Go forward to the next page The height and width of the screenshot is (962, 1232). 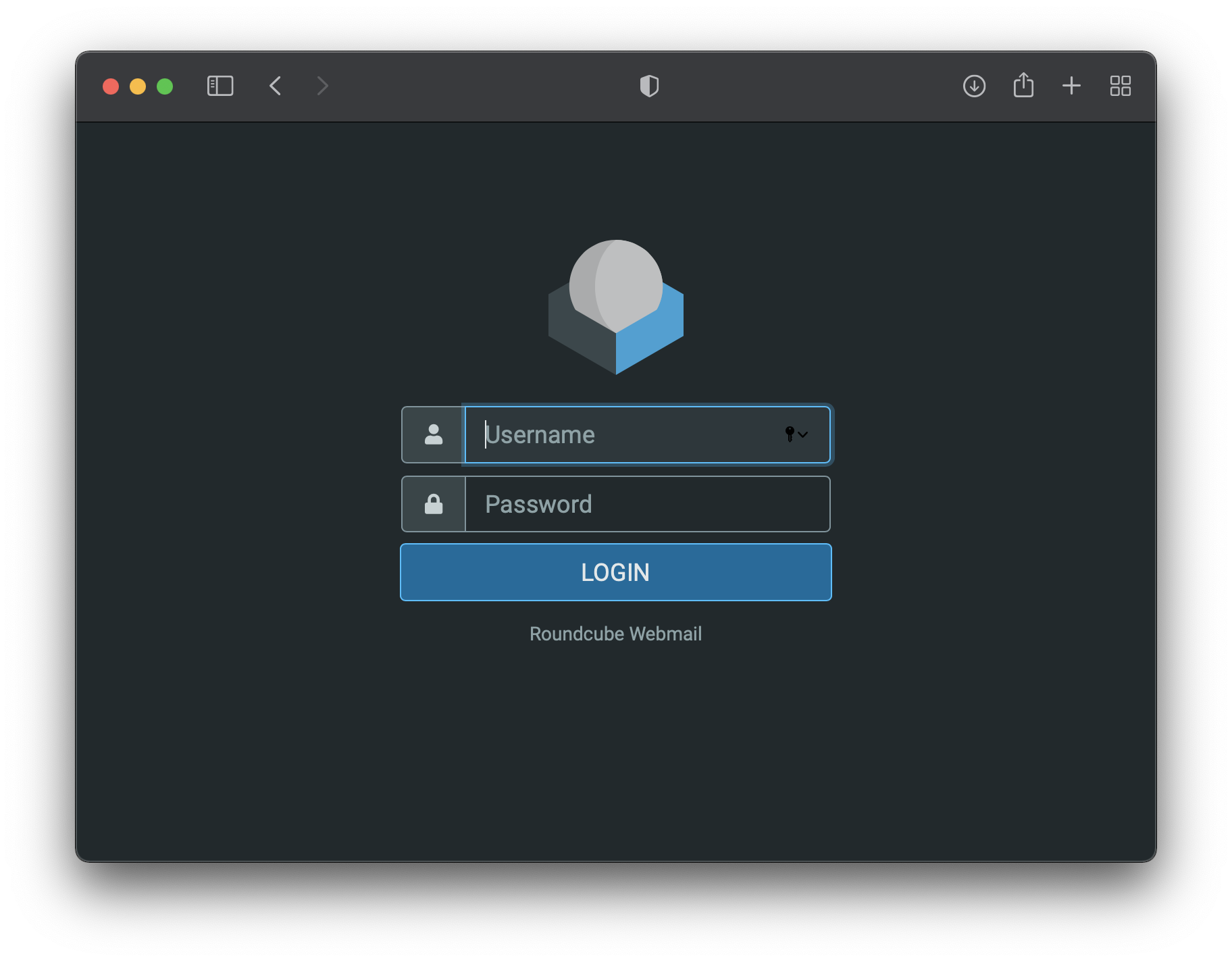click(x=322, y=86)
